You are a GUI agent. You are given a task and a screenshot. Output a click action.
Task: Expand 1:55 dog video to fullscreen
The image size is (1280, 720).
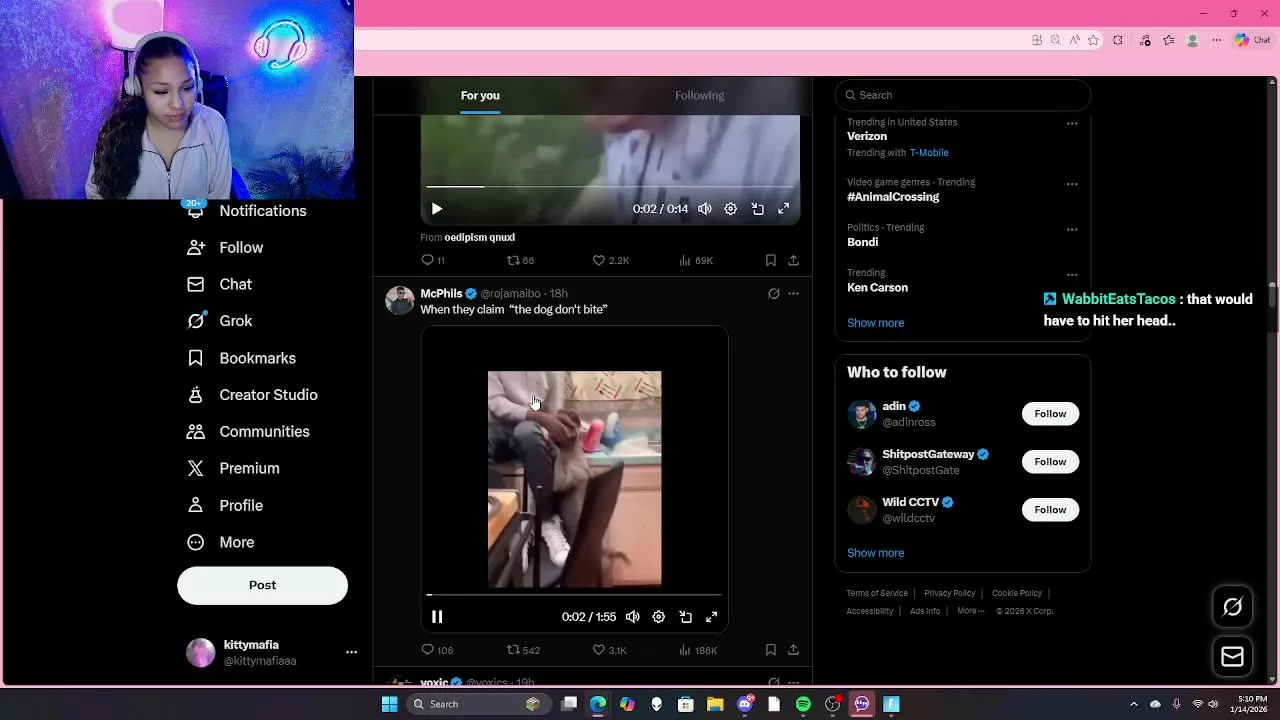coord(712,617)
